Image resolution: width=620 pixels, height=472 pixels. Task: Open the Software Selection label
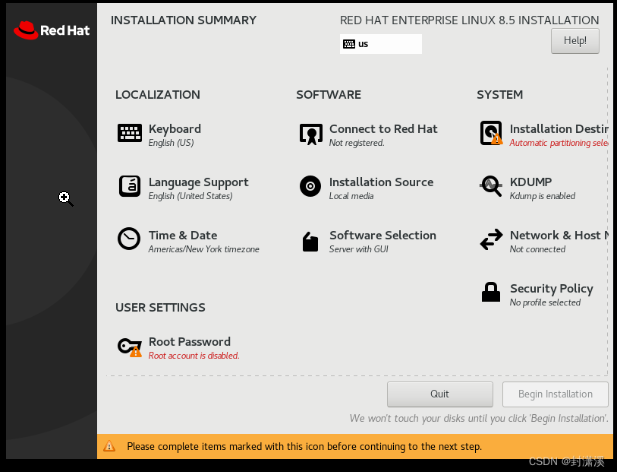coord(382,235)
